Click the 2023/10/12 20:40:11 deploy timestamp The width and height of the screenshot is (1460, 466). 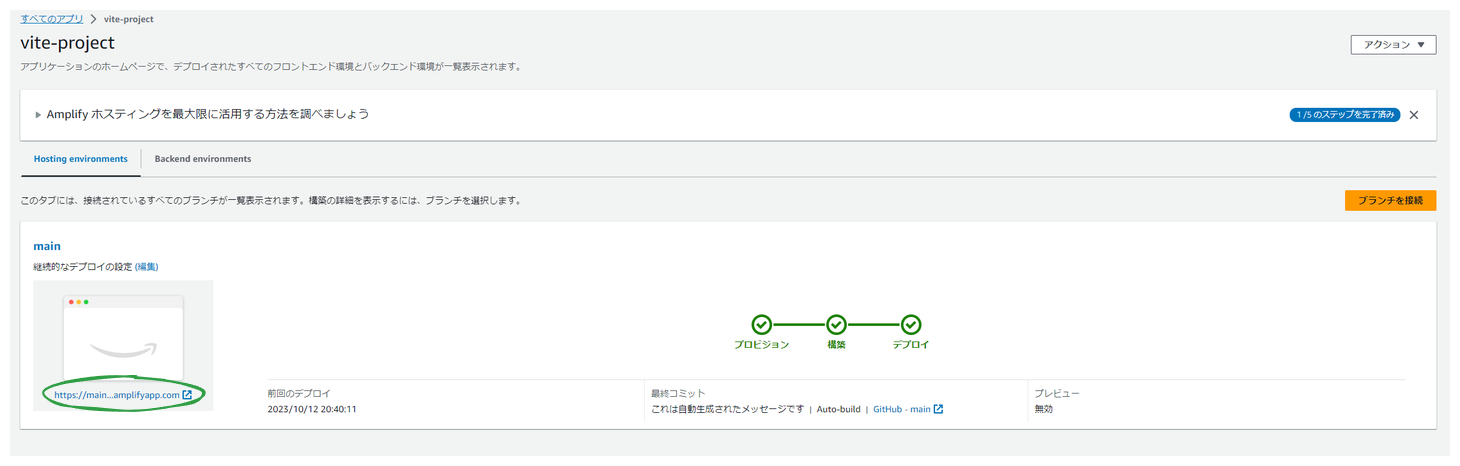[312, 409]
